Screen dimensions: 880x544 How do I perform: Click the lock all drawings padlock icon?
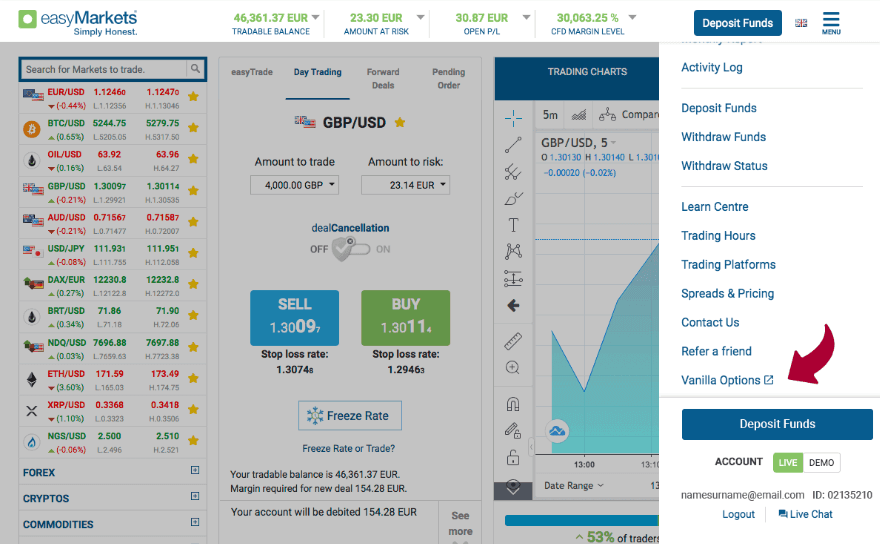click(x=513, y=458)
